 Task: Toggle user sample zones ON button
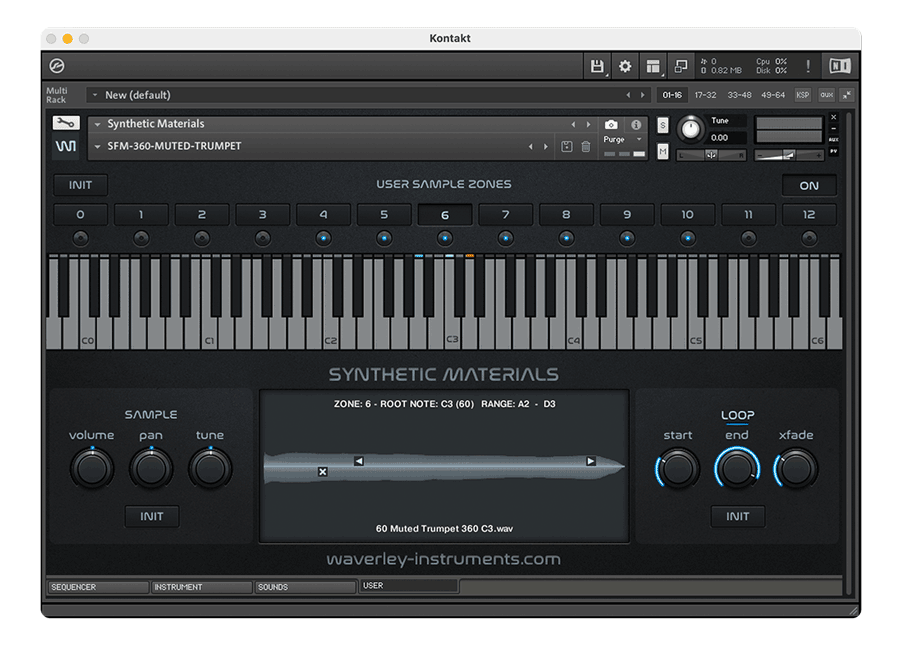pos(809,185)
